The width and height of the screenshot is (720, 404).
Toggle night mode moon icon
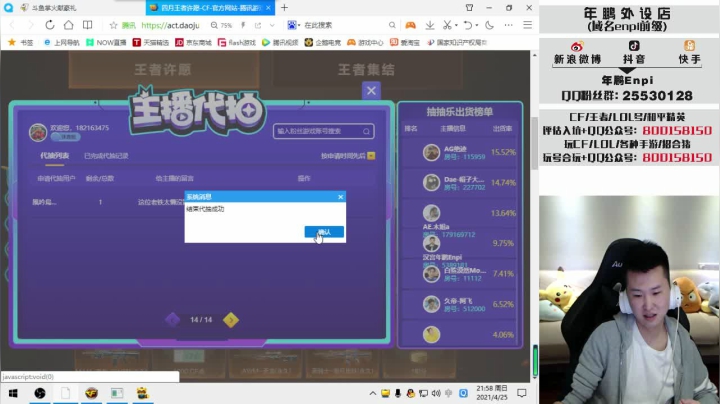tap(489, 25)
